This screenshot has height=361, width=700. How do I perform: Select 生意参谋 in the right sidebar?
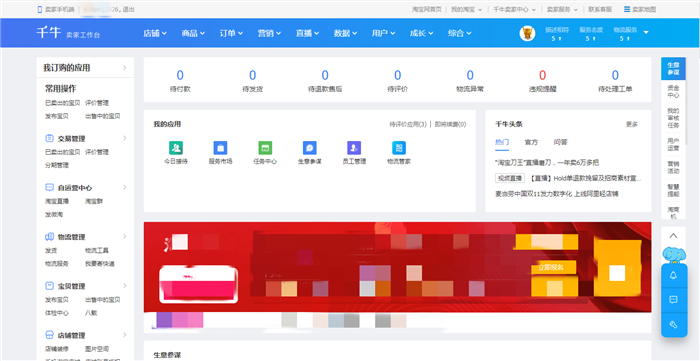coord(673,69)
